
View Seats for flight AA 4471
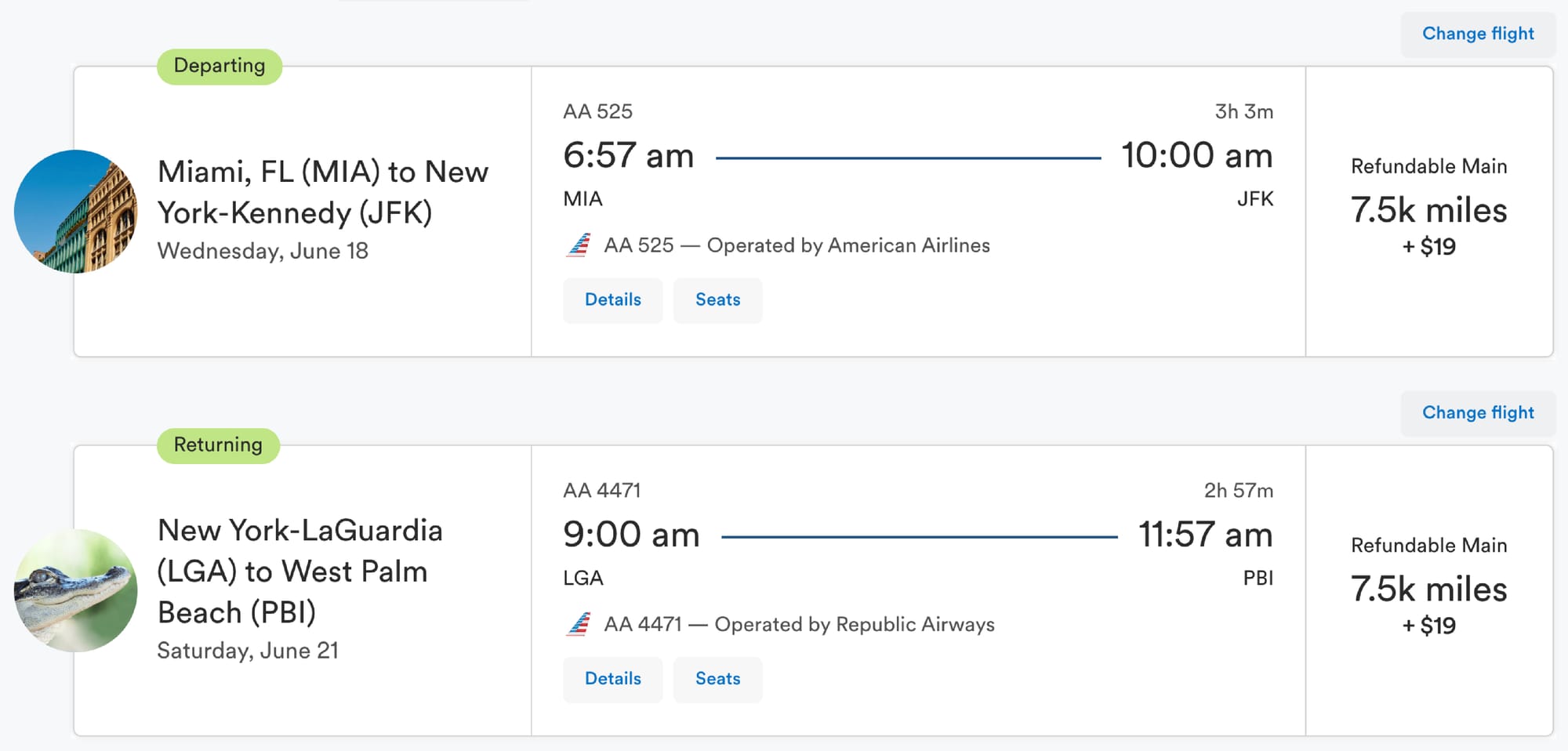pos(717,679)
